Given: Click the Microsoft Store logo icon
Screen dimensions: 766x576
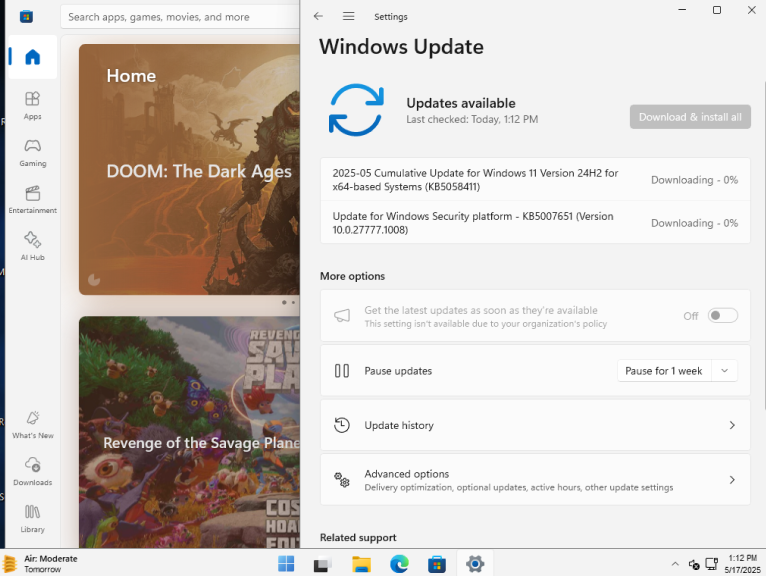Looking at the screenshot, I should pyautogui.click(x=26, y=17).
